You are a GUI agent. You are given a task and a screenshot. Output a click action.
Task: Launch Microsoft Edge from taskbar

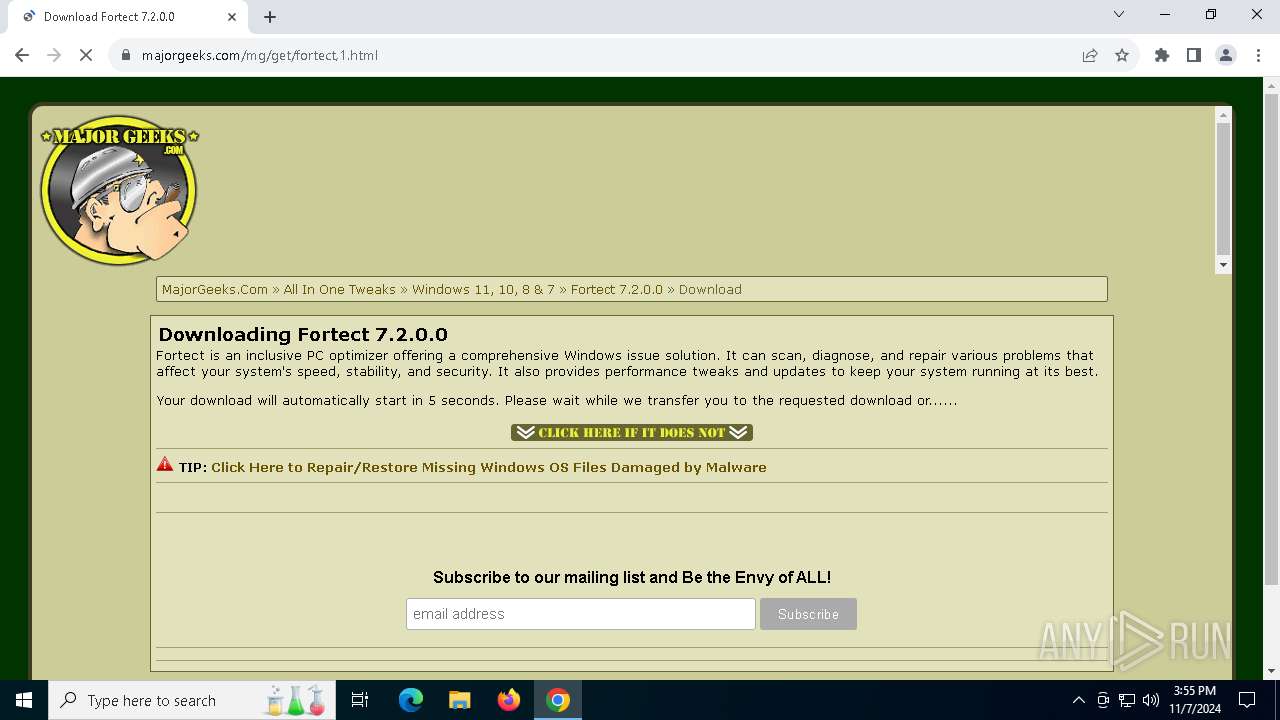411,700
